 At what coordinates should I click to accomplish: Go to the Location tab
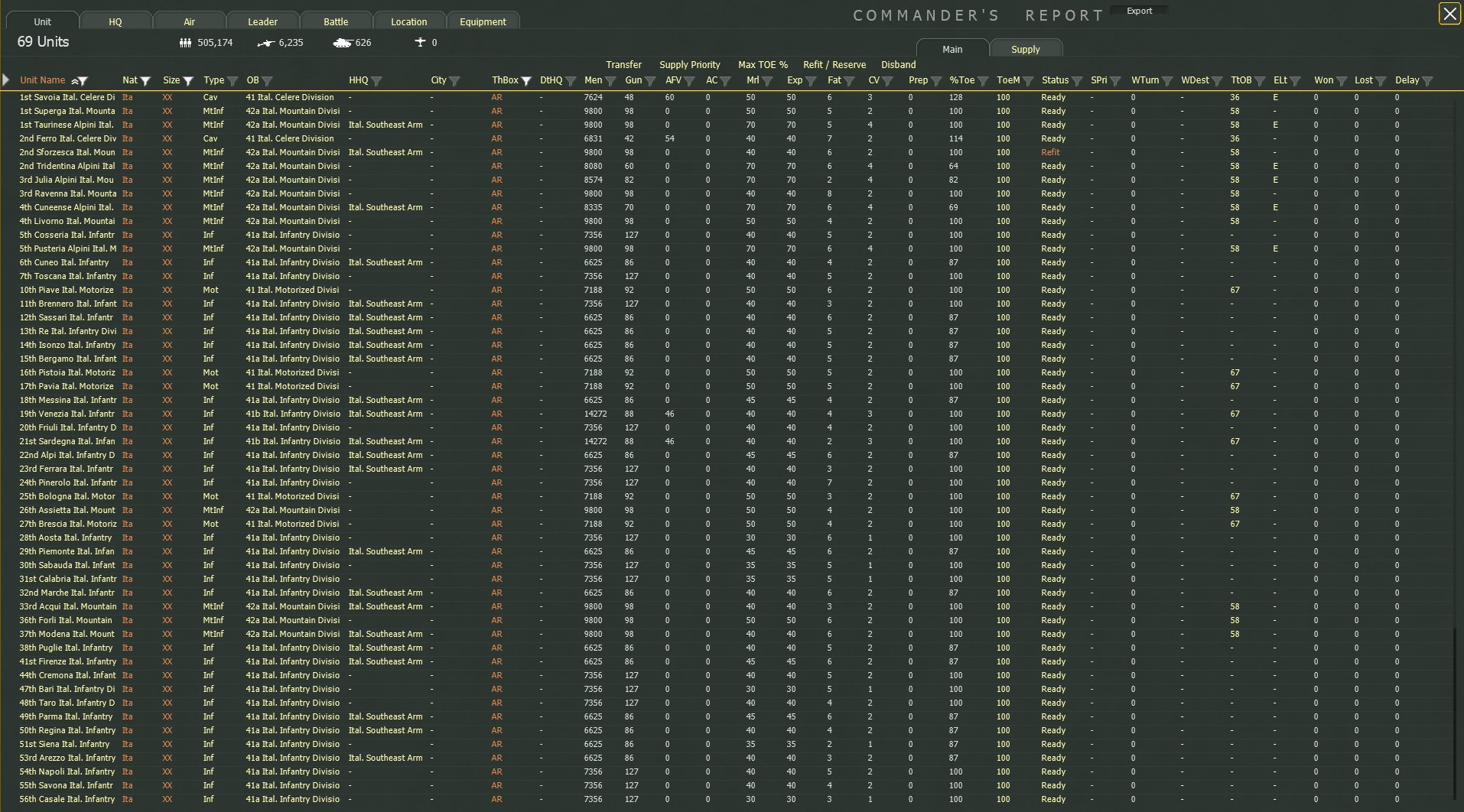409,21
